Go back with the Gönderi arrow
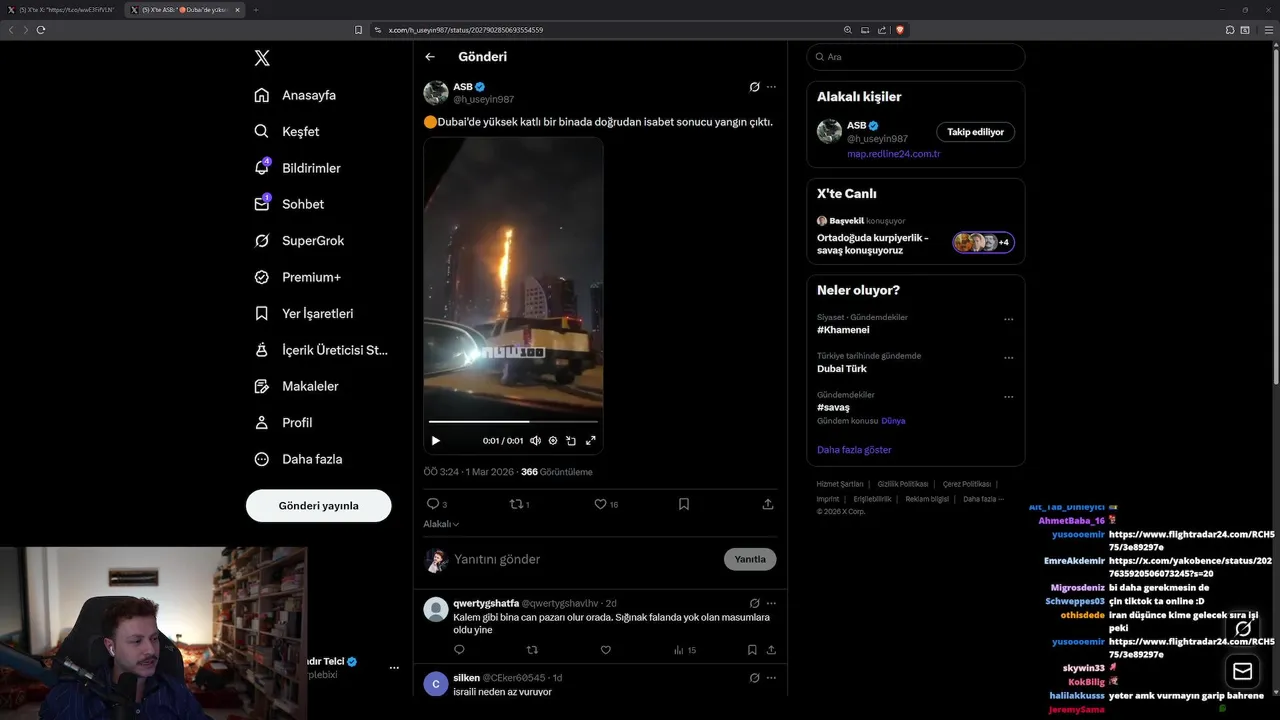The image size is (1280, 720). [430, 57]
